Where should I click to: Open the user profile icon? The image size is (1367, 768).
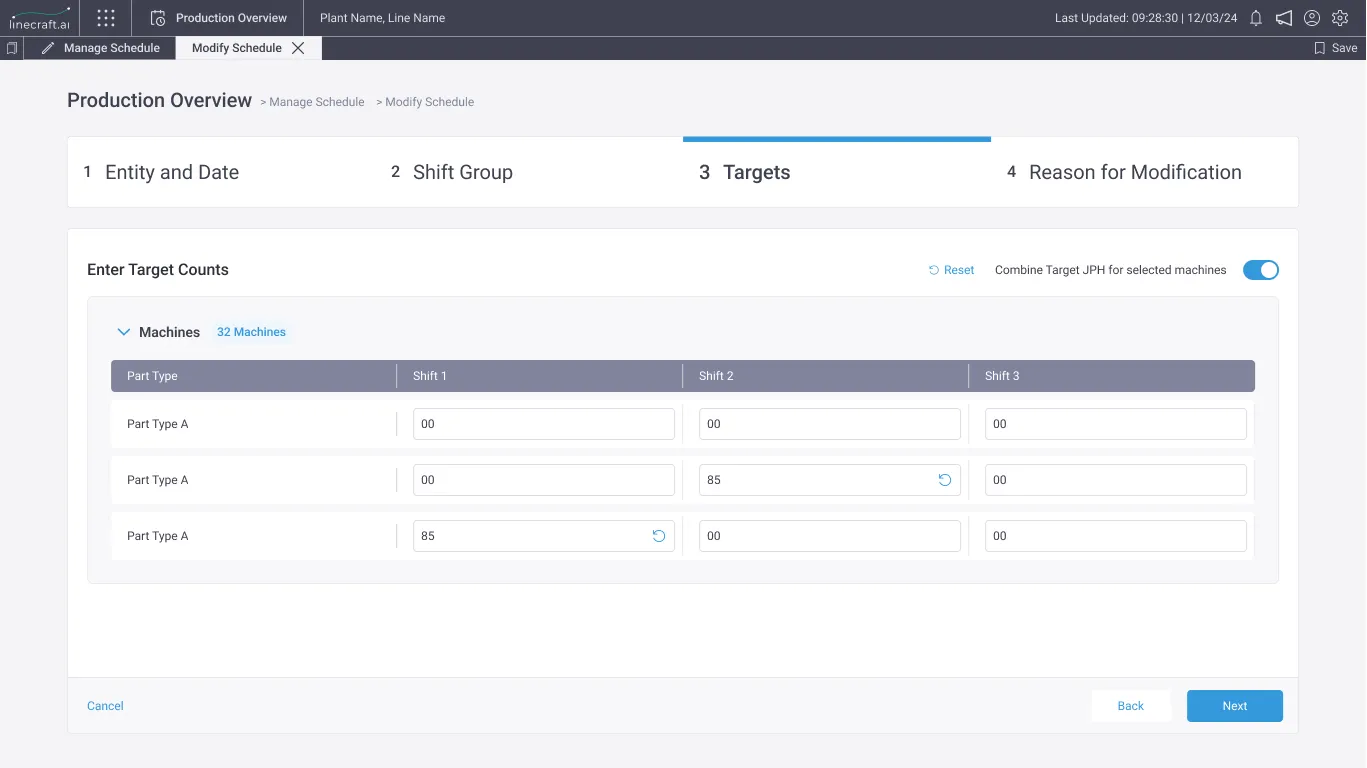pyautogui.click(x=1312, y=18)
